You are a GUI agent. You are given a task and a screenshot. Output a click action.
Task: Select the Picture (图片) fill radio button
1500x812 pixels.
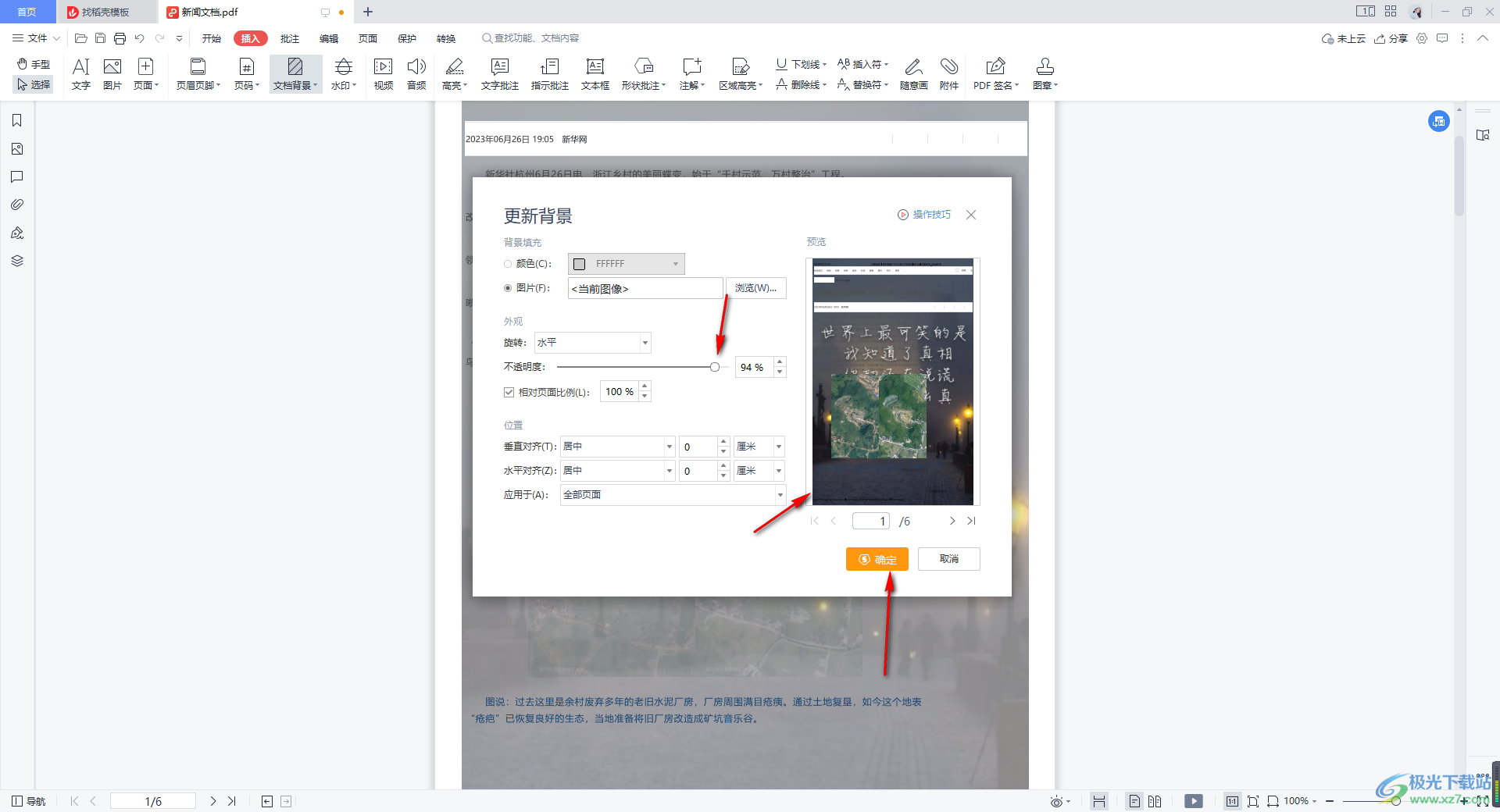pyautogui.click(x=508, y=288)
